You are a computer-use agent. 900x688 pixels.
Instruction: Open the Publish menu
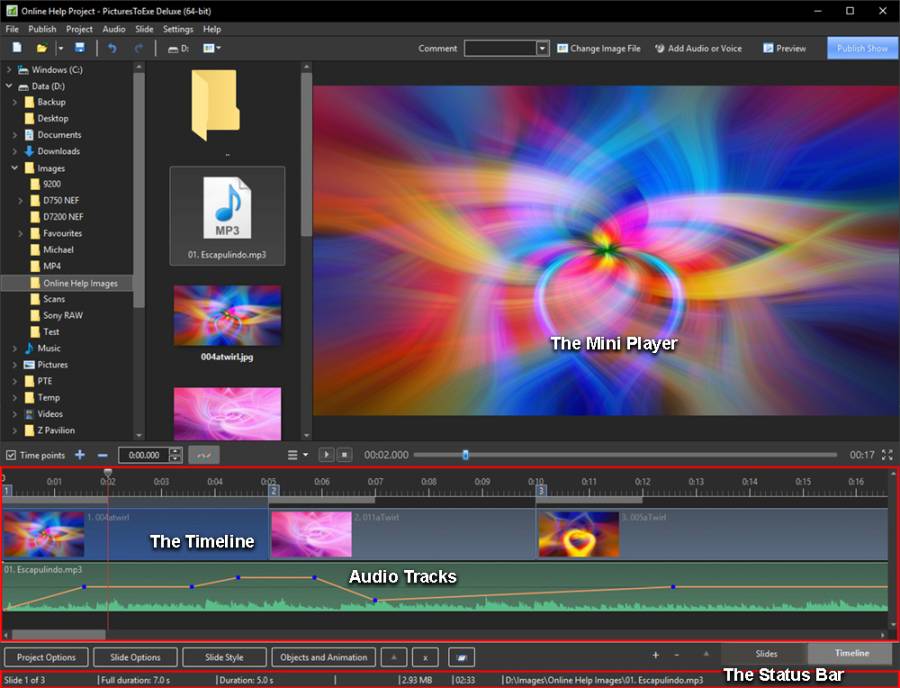(x=42, y=29)
